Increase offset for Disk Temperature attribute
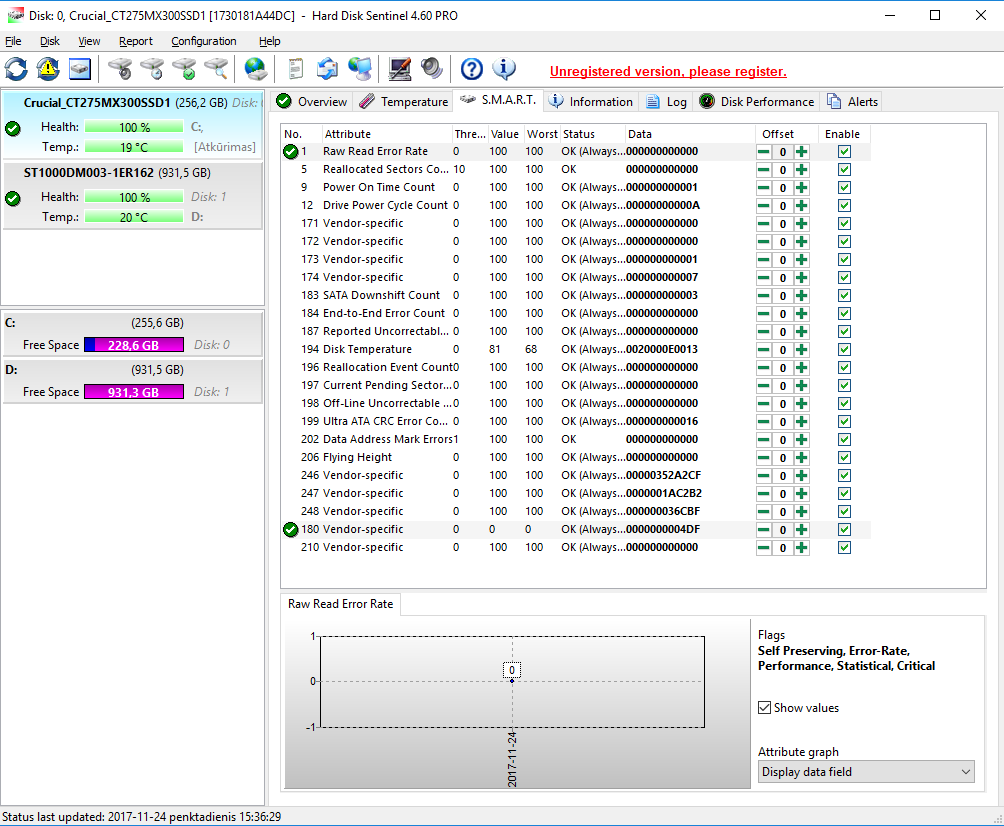1004x826 pixels. 802,350
